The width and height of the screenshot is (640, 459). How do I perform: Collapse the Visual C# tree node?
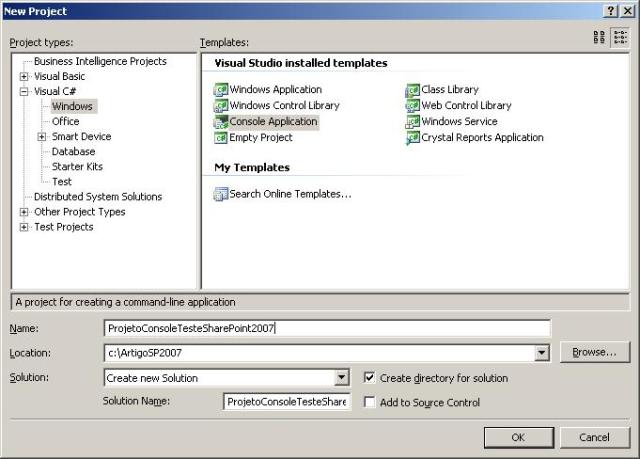(24, 92)
